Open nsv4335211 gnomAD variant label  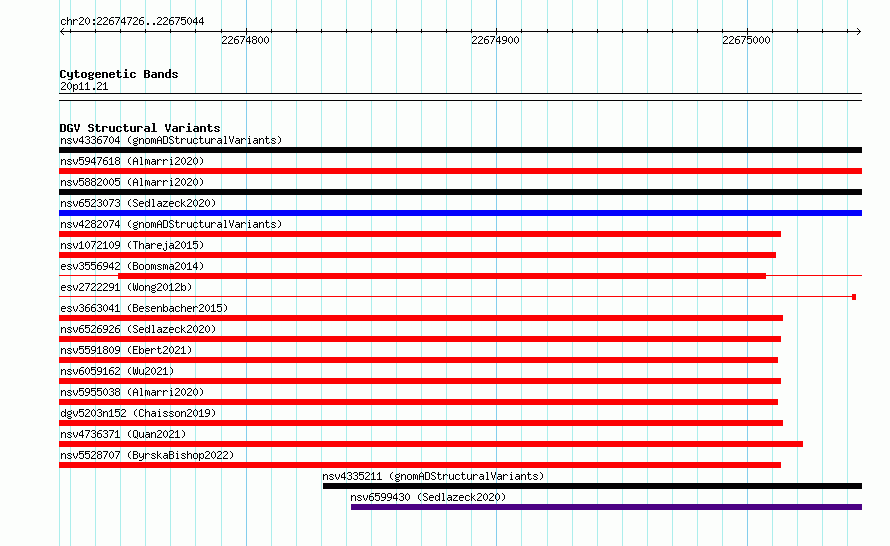(x=433, y=476)
